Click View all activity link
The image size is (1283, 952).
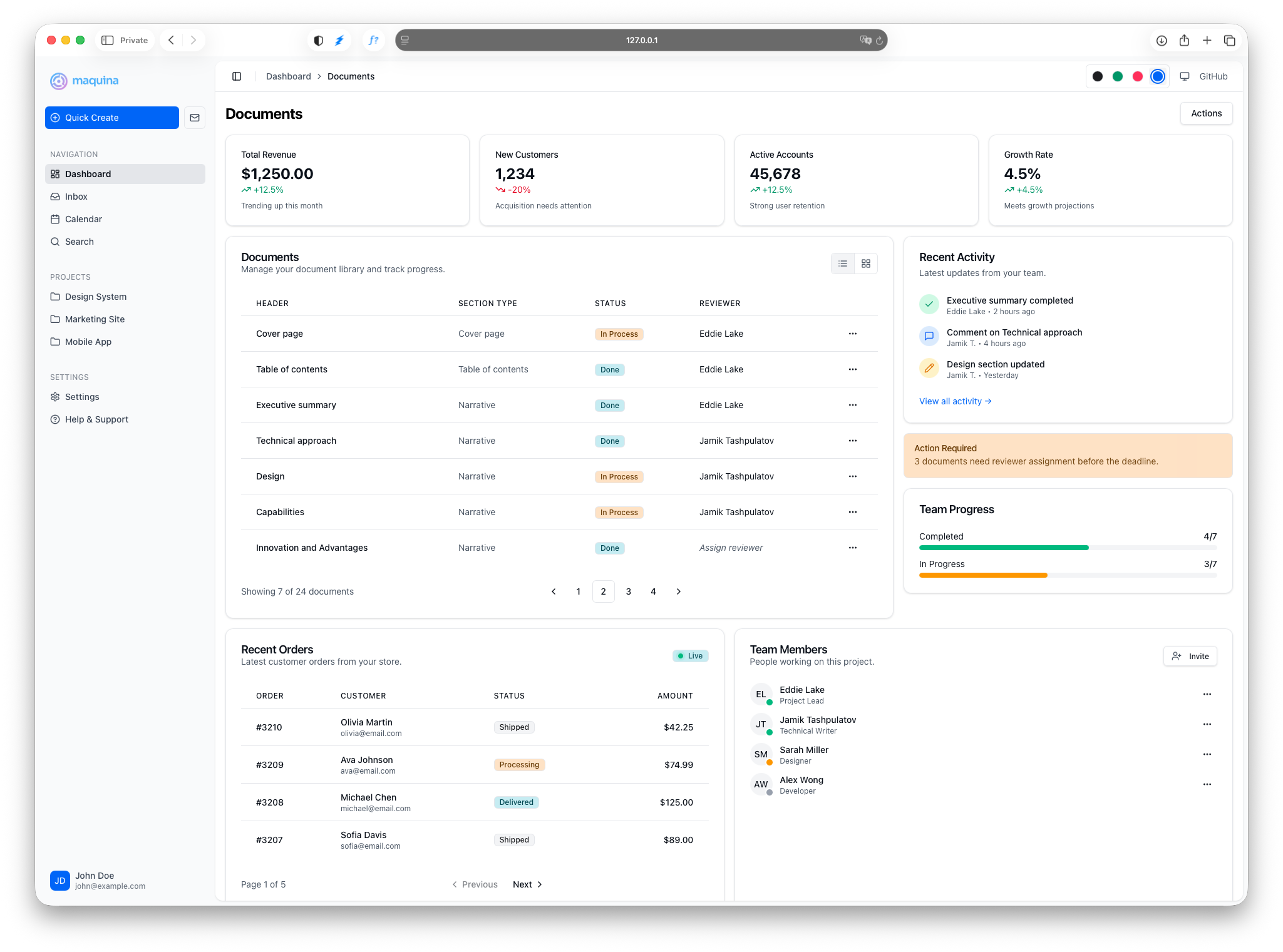click(955, 401)
